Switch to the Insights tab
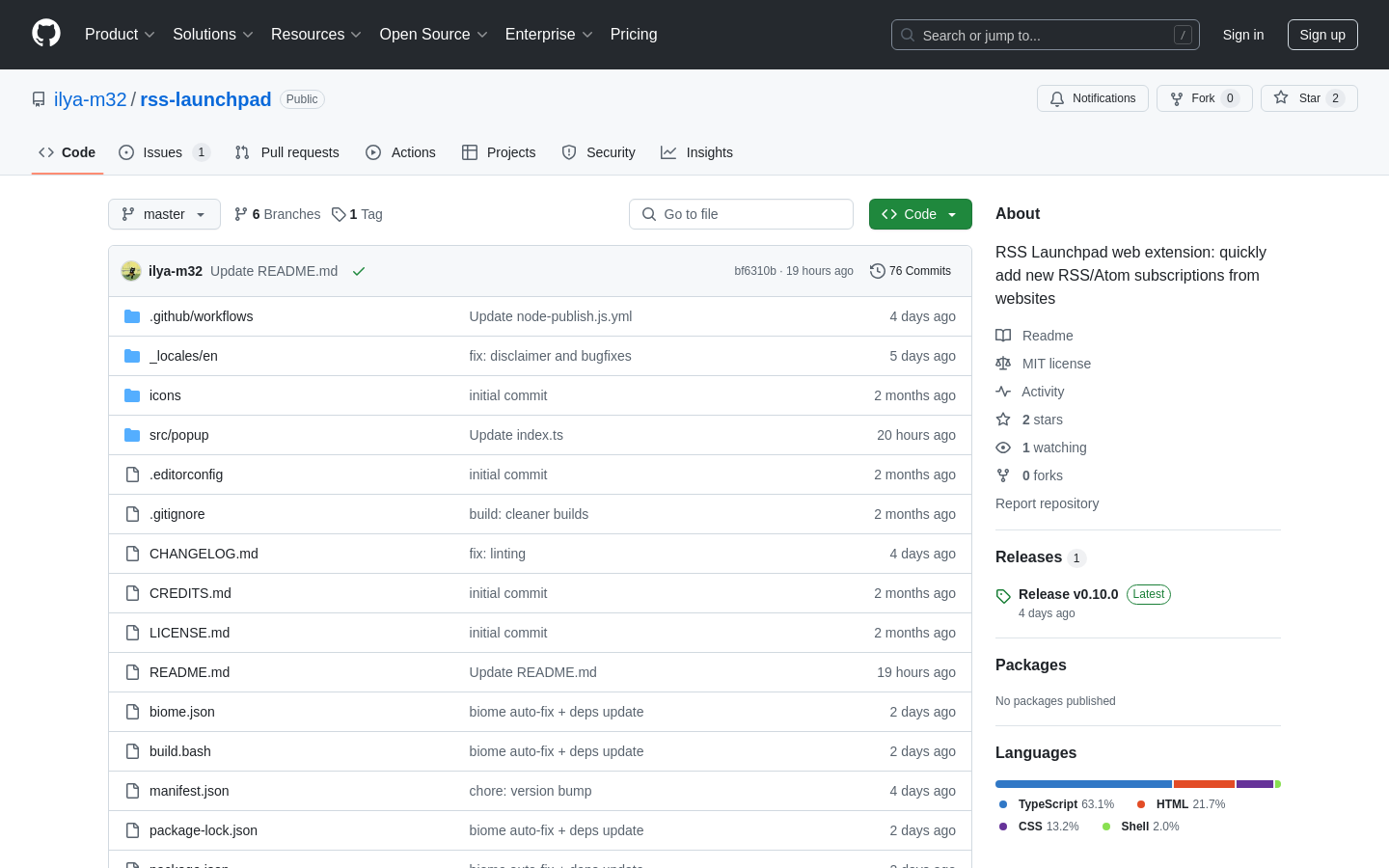 [697, 152]
